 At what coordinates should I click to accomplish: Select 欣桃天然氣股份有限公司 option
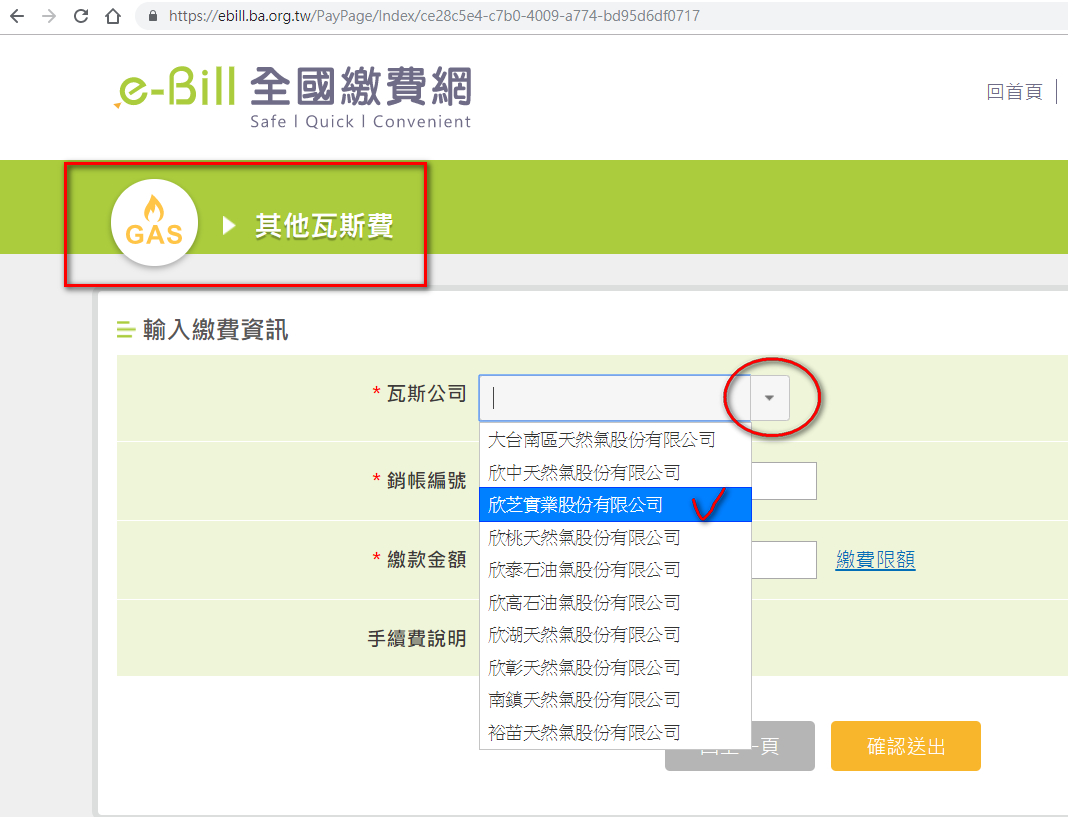click(584, 537)
